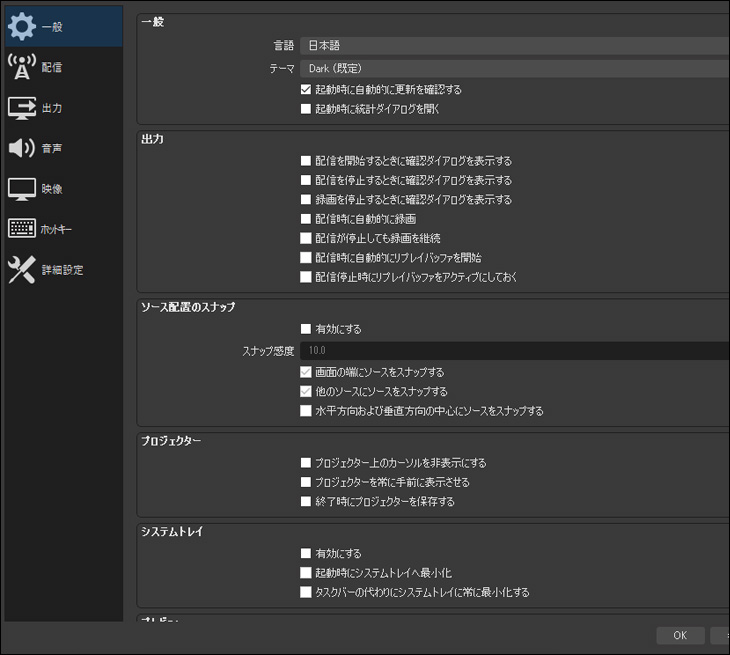The image size is (730, 655).
Task: Click the ホットキー keyboard icon
Action: tap(22, 229)
